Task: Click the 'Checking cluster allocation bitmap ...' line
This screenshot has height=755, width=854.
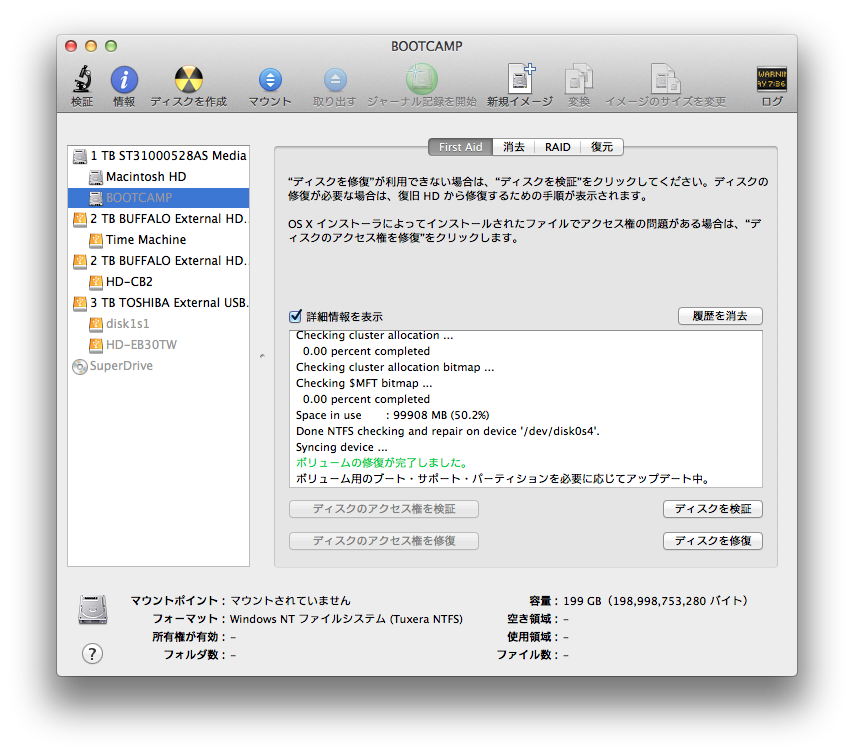Action: click(x=395, y=367)
